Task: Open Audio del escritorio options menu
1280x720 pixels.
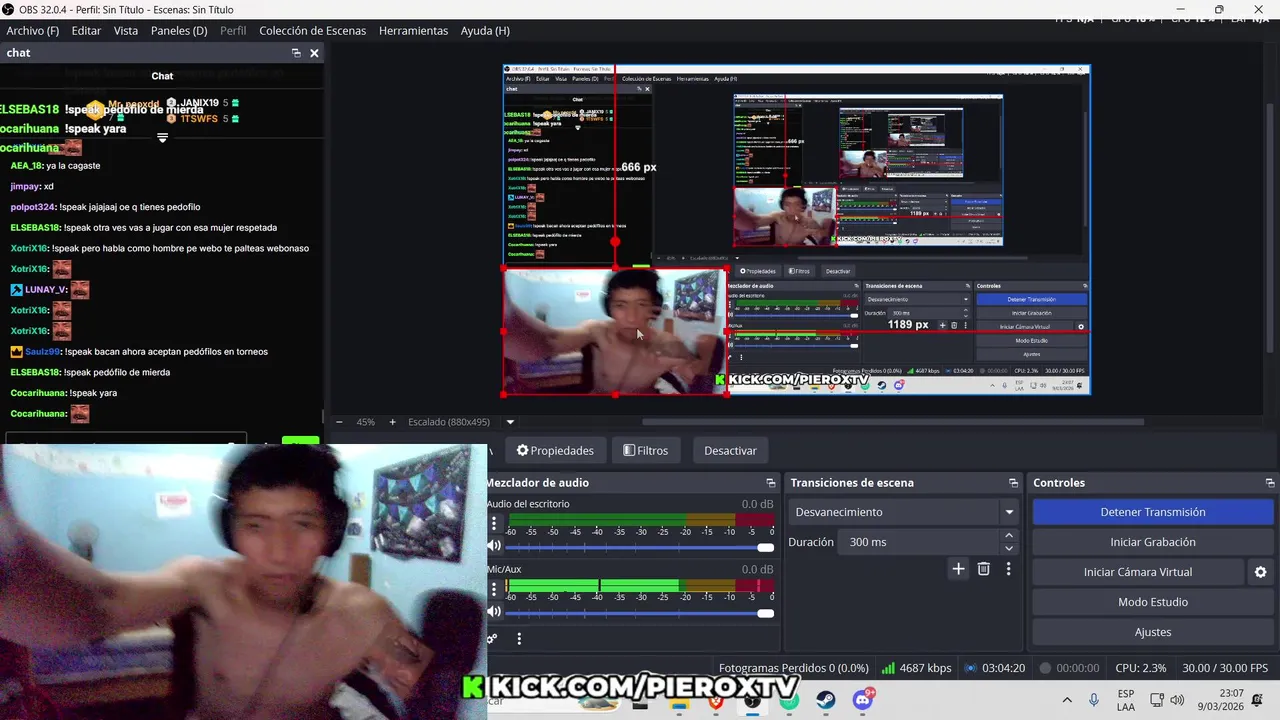Action: [x=493, y=524]
